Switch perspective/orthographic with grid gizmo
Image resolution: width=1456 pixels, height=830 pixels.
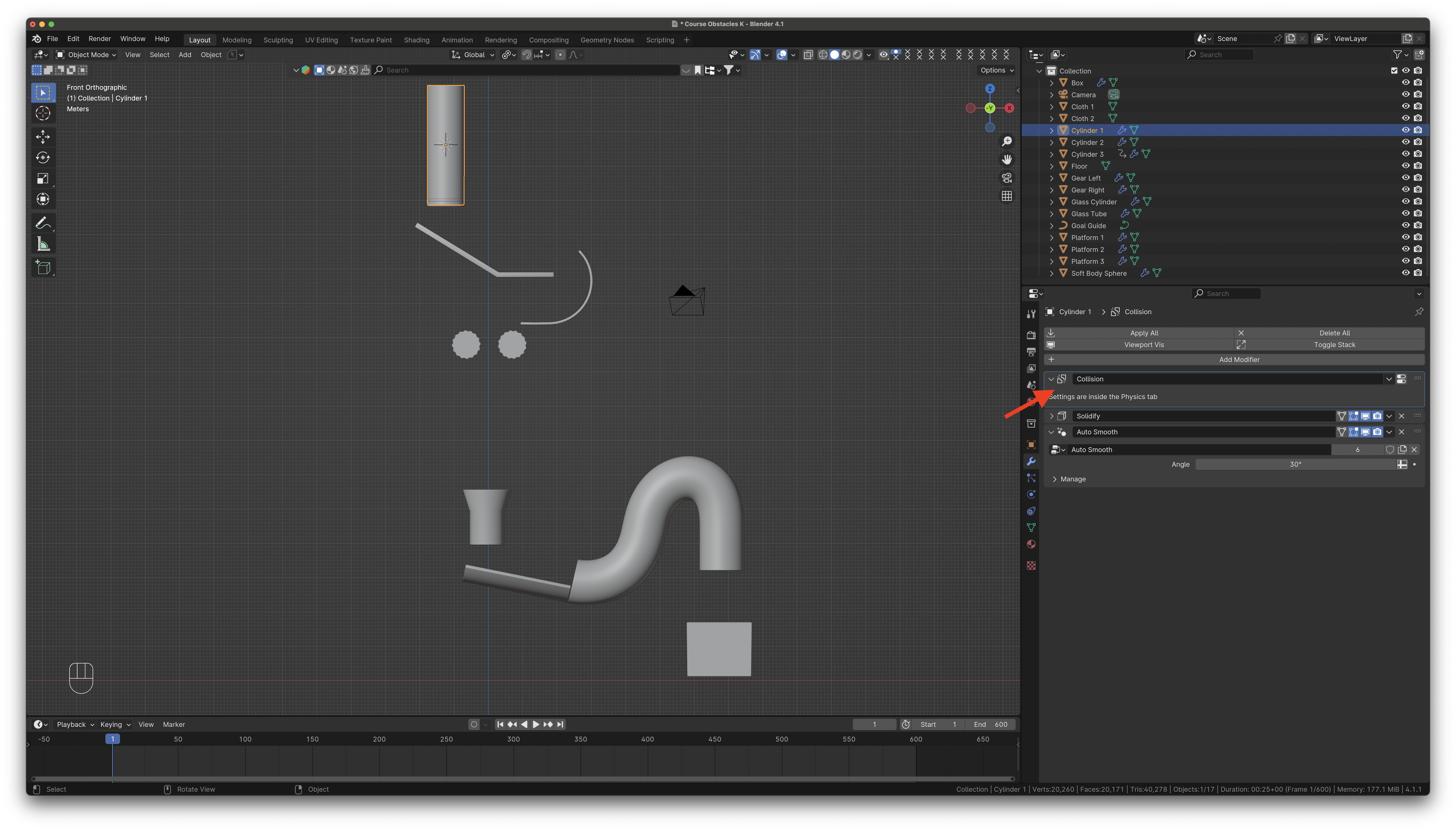(x=1007, y=196)
